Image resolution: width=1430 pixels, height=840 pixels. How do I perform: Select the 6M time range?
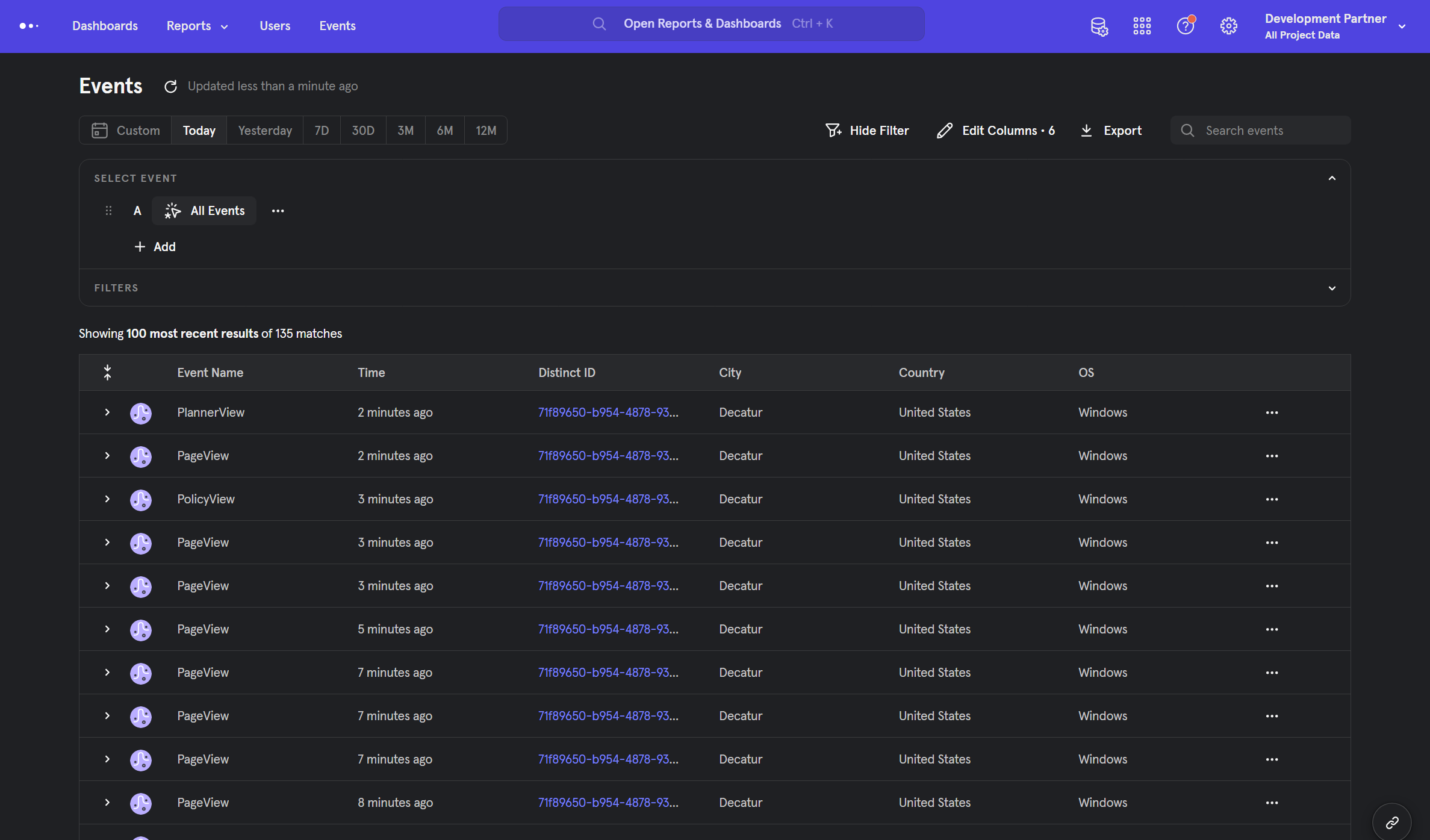tap(445, 131)
